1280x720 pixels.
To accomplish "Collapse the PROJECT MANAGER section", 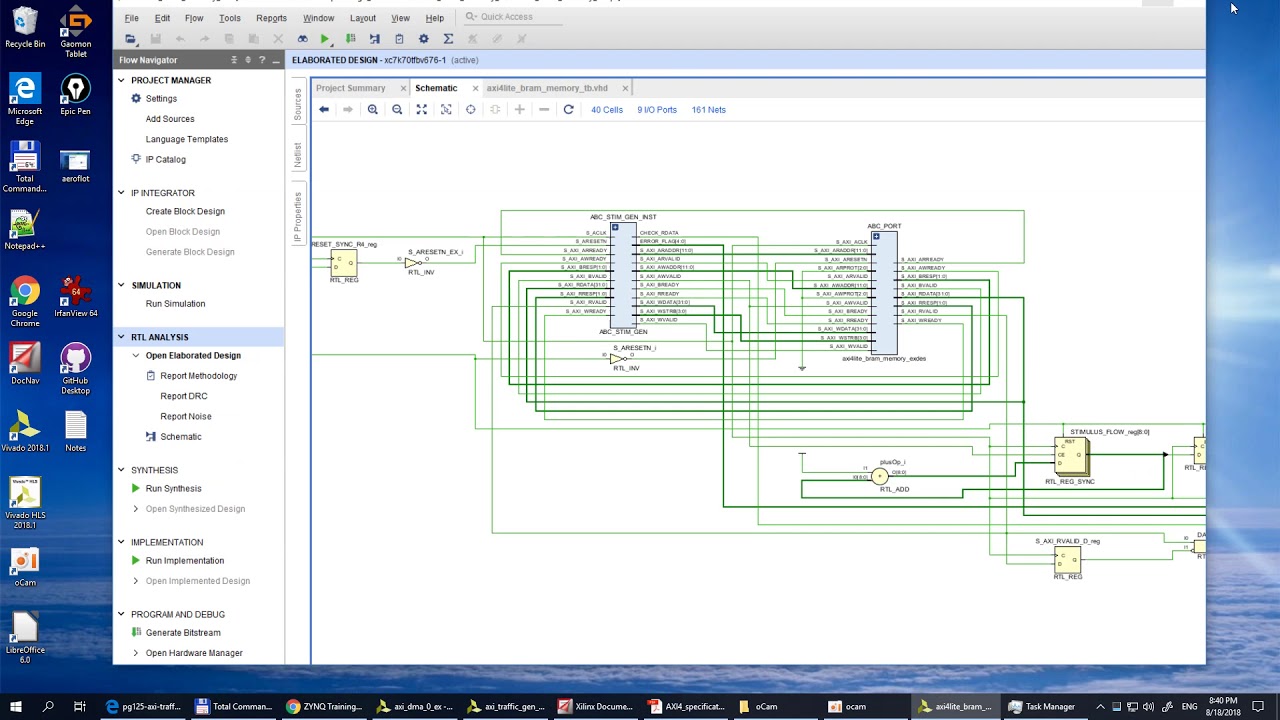I will tap(122, 80).
